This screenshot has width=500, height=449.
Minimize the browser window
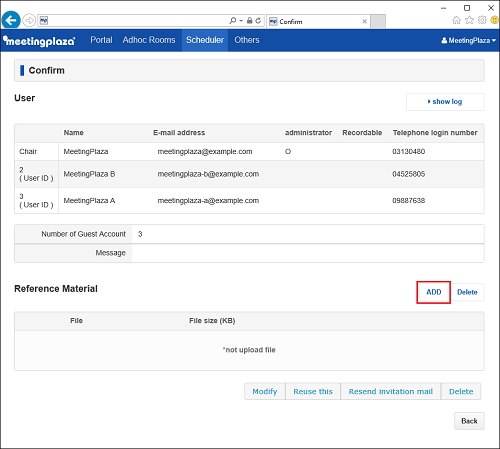point(443,8)
